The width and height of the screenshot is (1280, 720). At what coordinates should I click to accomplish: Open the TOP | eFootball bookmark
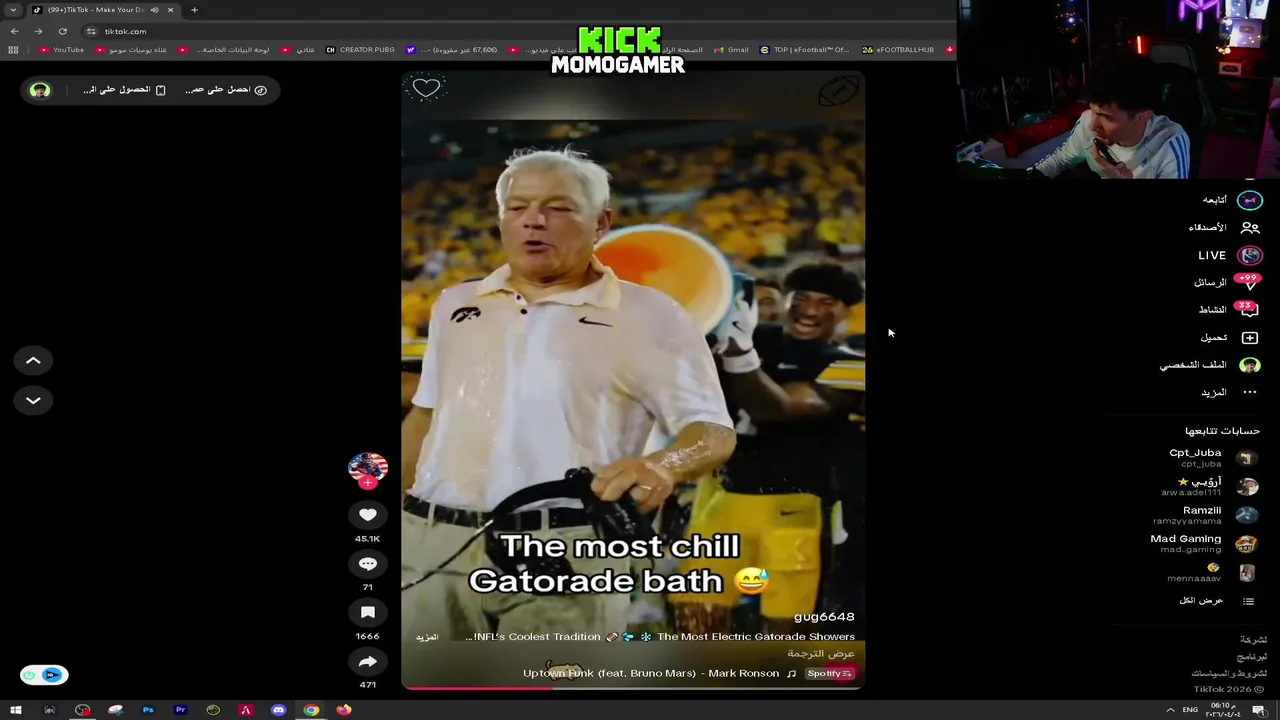(x=805, y=50)
